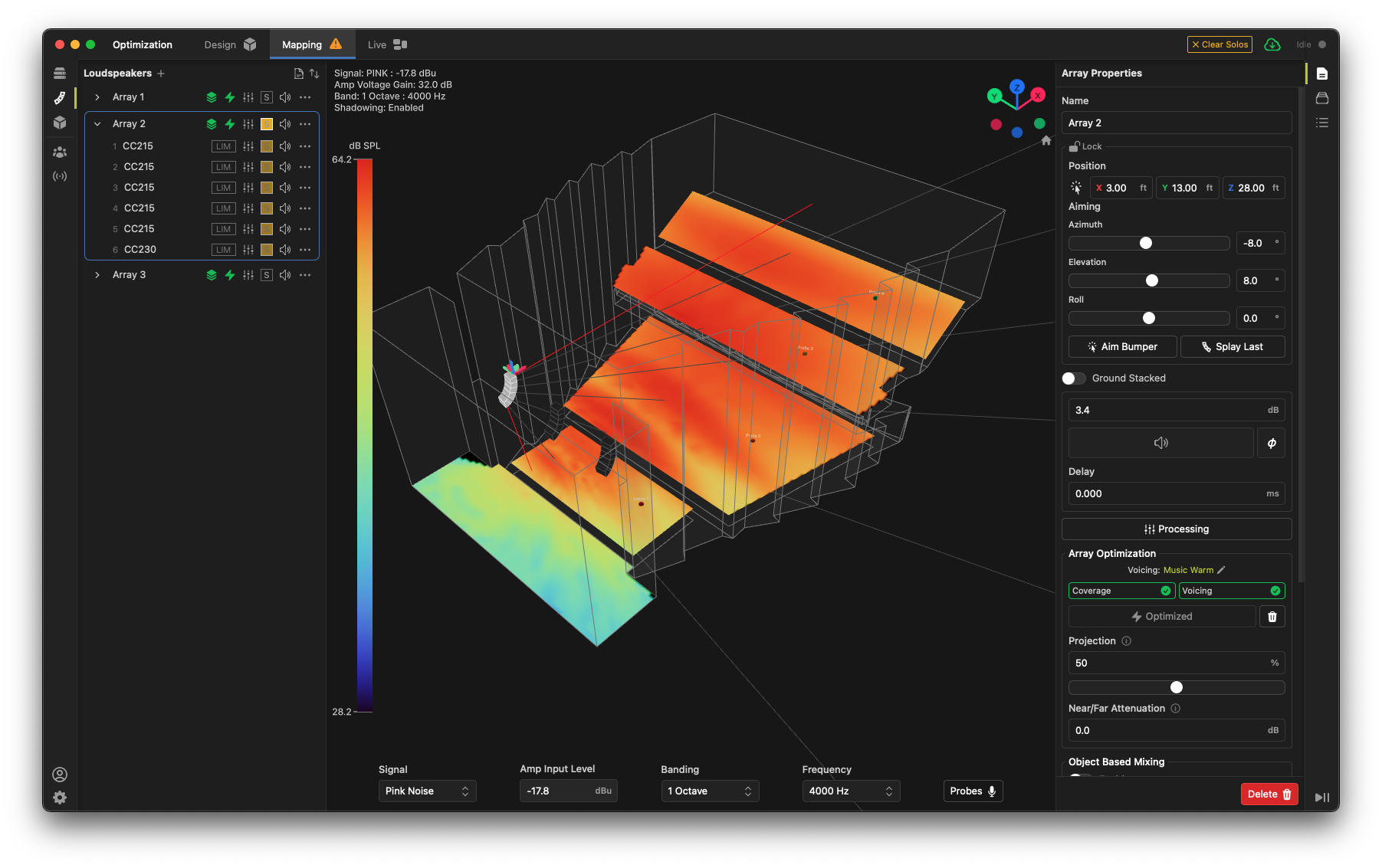Click the home view icon in viewport

point(1046,141)
